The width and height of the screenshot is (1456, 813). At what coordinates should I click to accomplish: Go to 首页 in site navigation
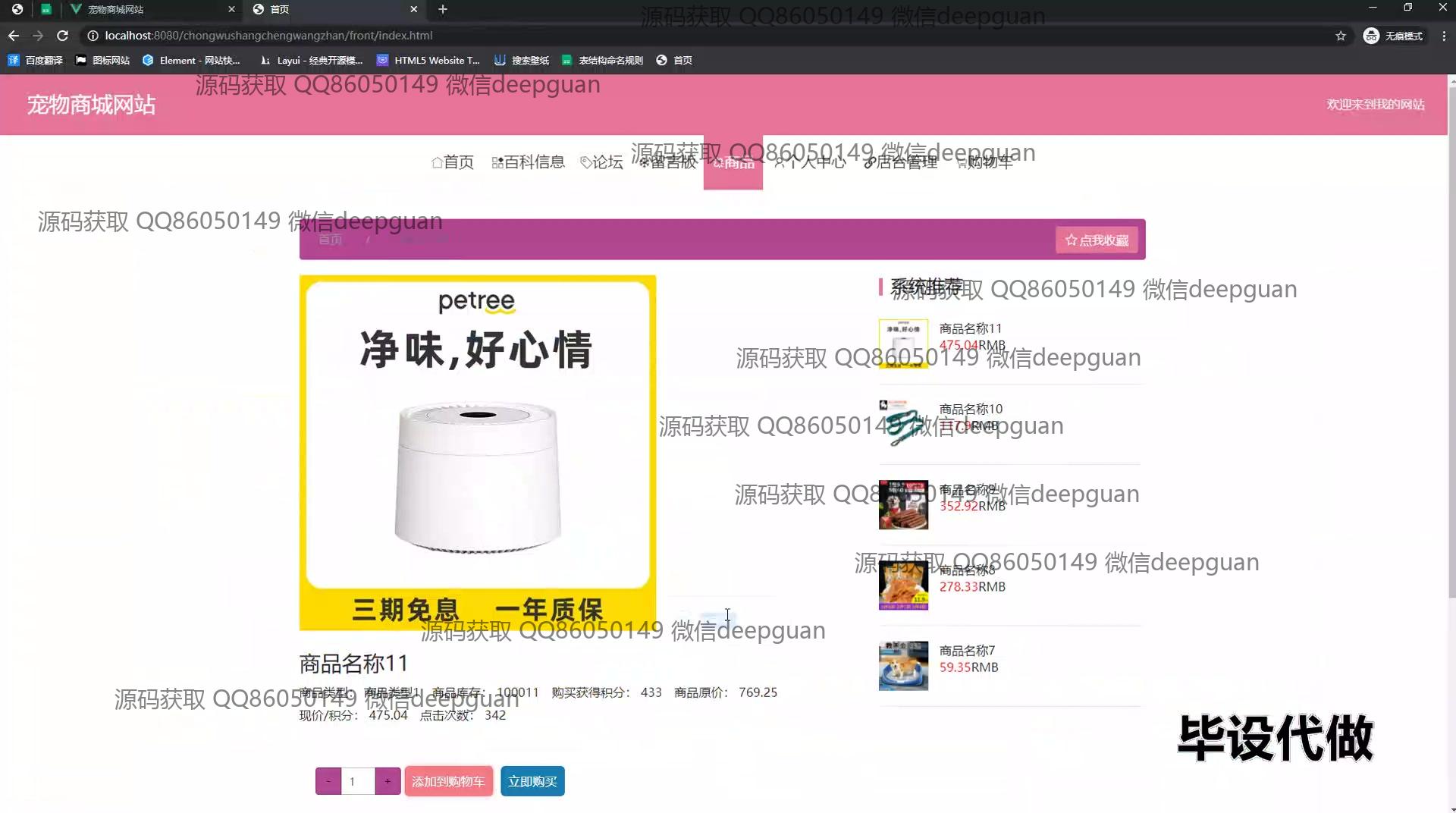point(453,162)
